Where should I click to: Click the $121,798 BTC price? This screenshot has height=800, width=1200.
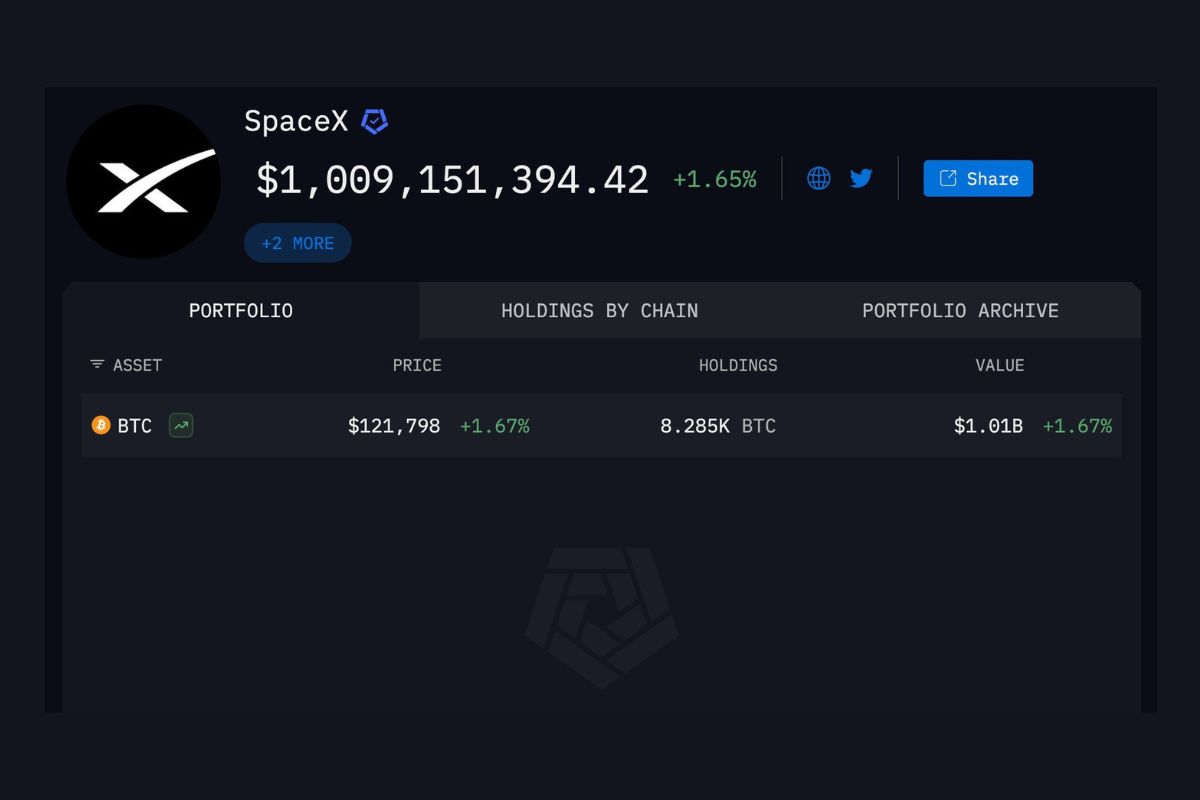click(x=394, y=426)
